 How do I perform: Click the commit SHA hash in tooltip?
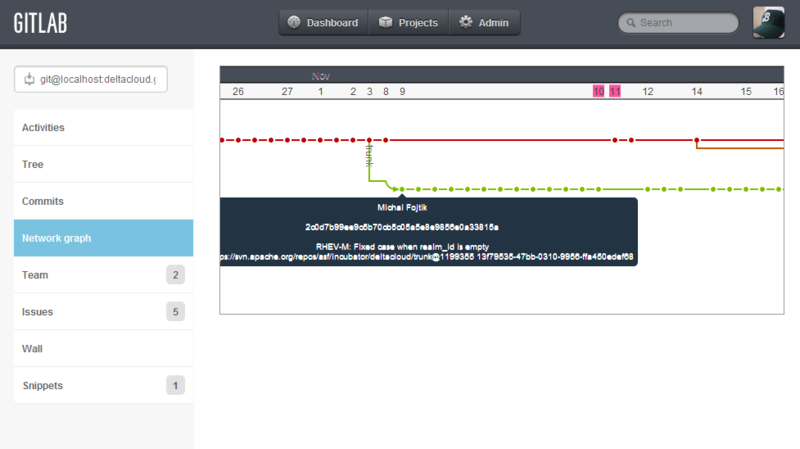(402, 227)
